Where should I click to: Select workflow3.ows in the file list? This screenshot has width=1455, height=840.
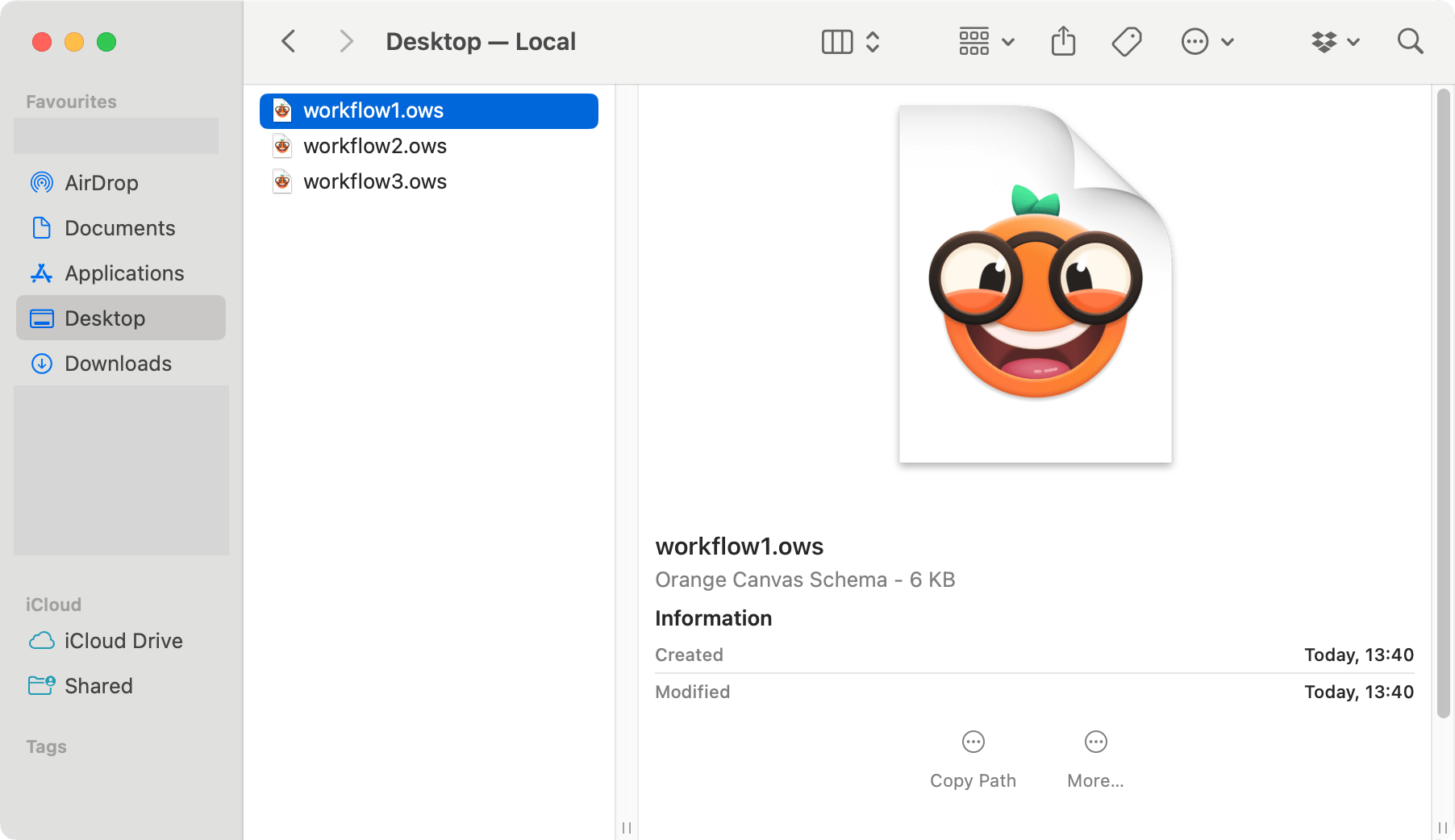[374, 181]
